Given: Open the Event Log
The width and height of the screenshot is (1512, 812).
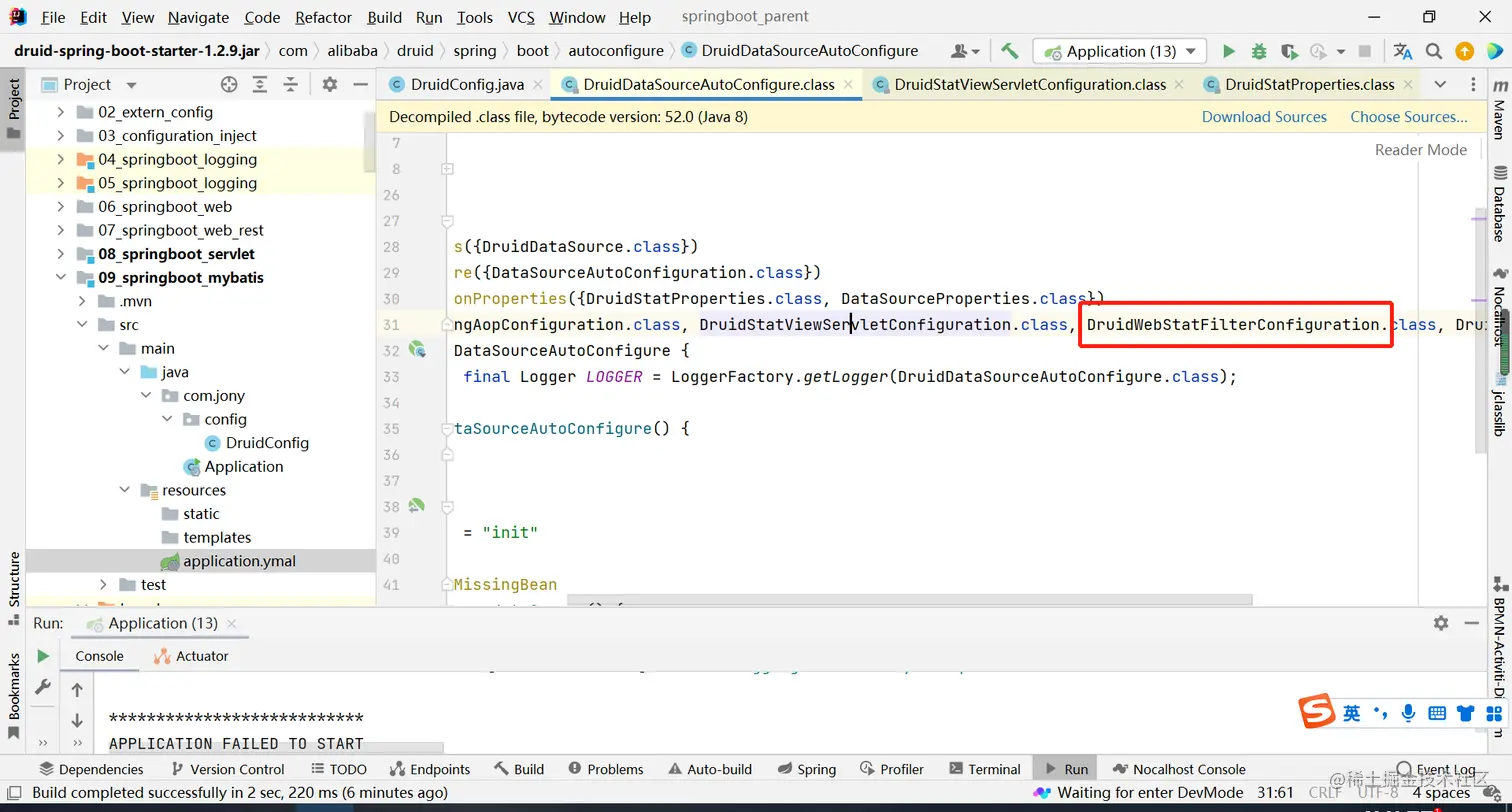Looking at the screenshot, I should coord(1435,769).
